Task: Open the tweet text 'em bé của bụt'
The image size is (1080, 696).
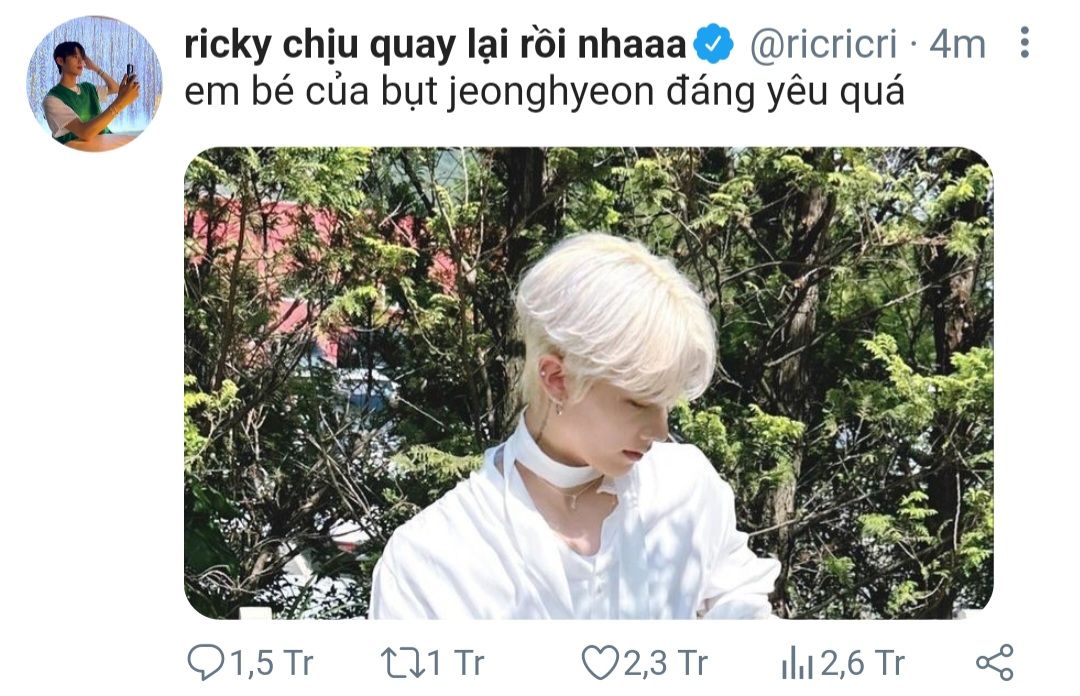Action: point(312,92)
